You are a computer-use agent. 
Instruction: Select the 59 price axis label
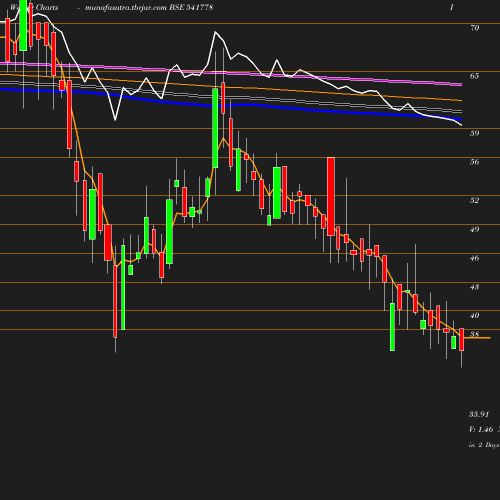[475, 133]
